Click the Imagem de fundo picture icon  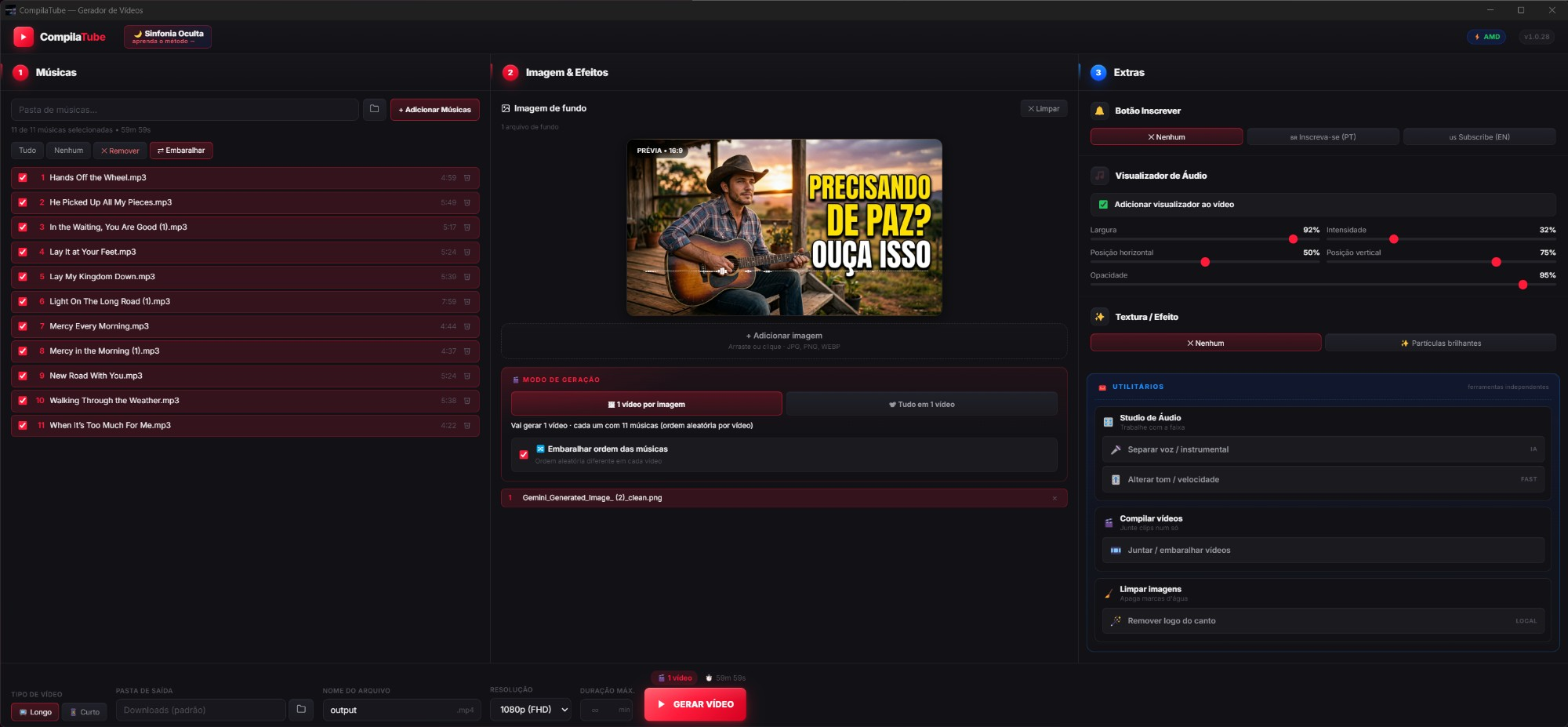coord(506,108)
